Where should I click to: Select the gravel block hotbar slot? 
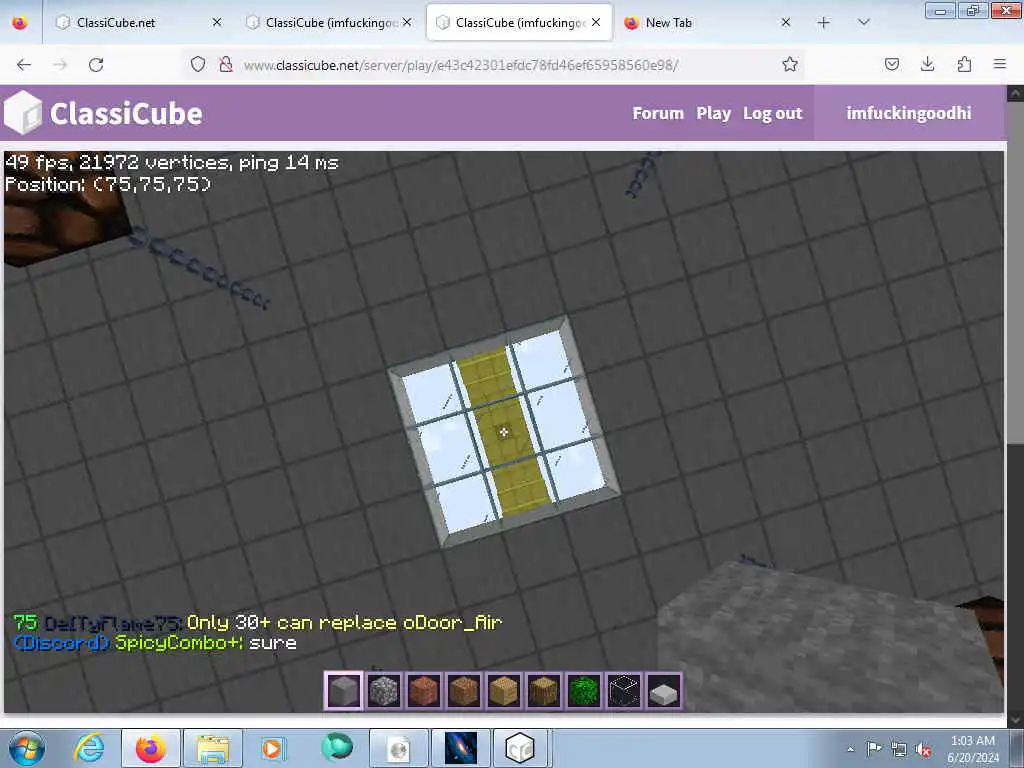pos(384,690)
